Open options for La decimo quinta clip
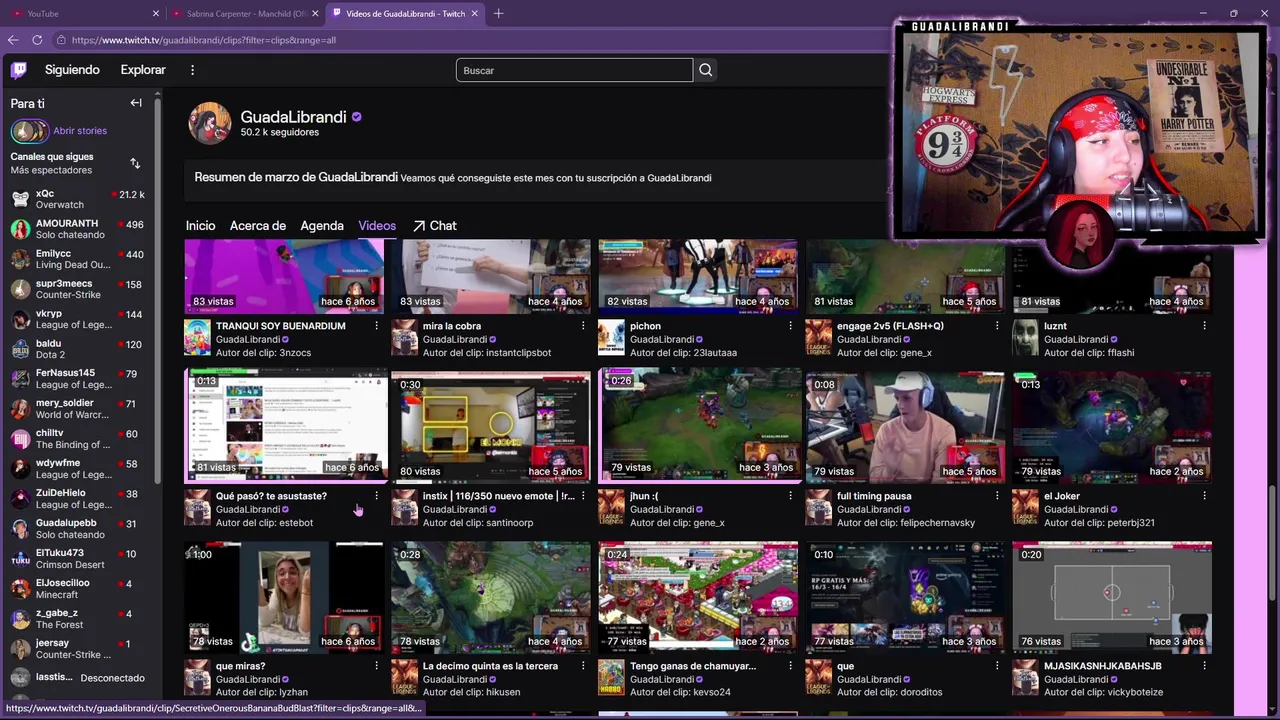Viewport: 1280px width, 720px height. click(x=583, y=666)
